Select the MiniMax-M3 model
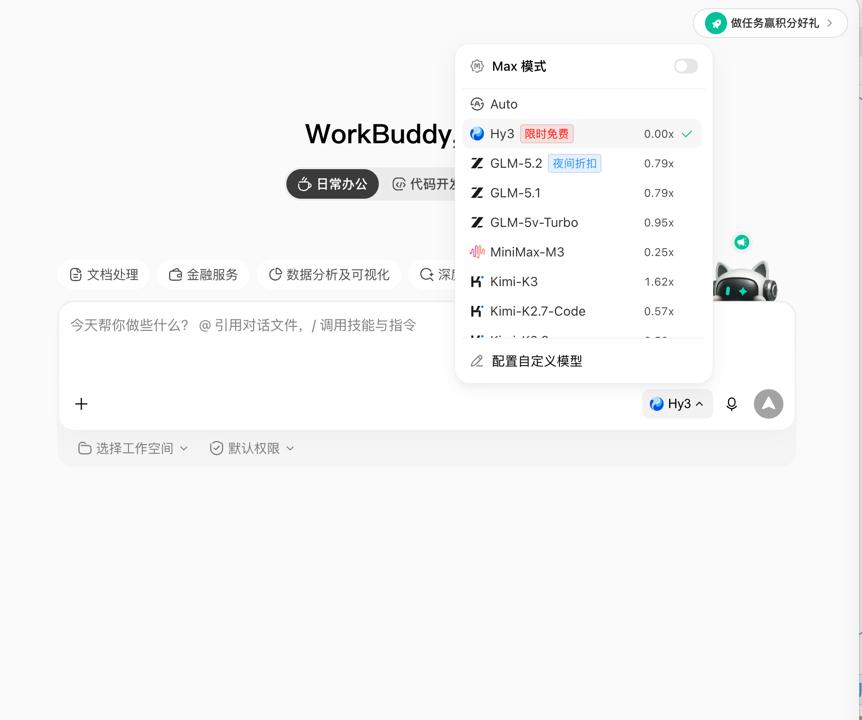This screenshot has height=720, width=862. (582, 252)
